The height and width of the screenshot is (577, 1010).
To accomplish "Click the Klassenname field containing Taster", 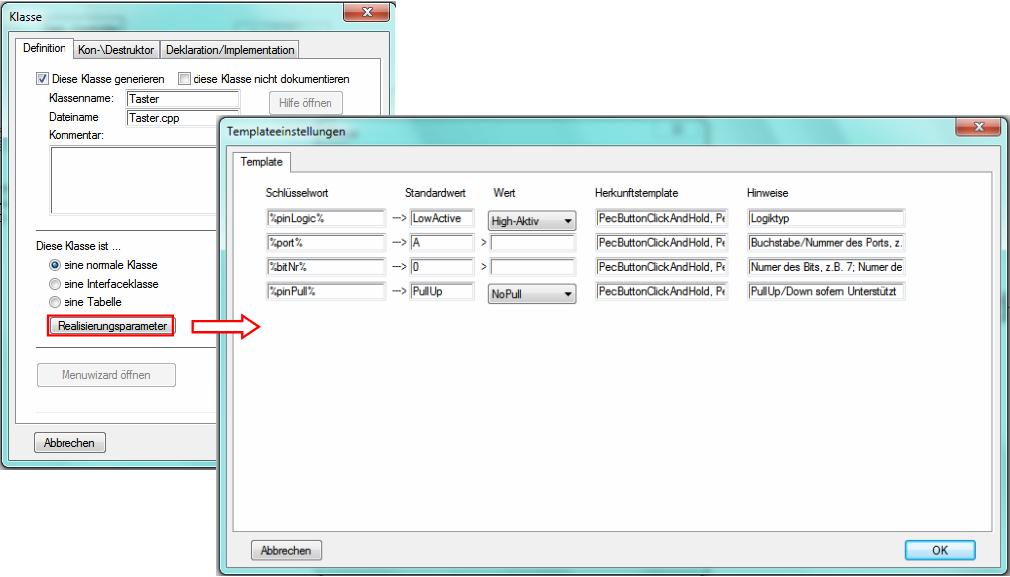I will (183, 99).
